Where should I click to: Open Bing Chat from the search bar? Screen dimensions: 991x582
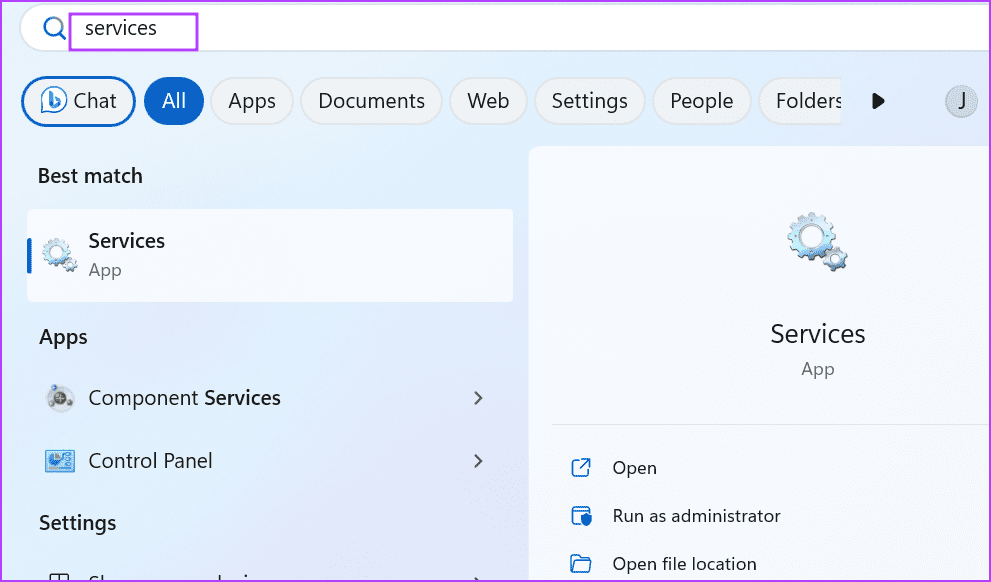pos(78,101)
